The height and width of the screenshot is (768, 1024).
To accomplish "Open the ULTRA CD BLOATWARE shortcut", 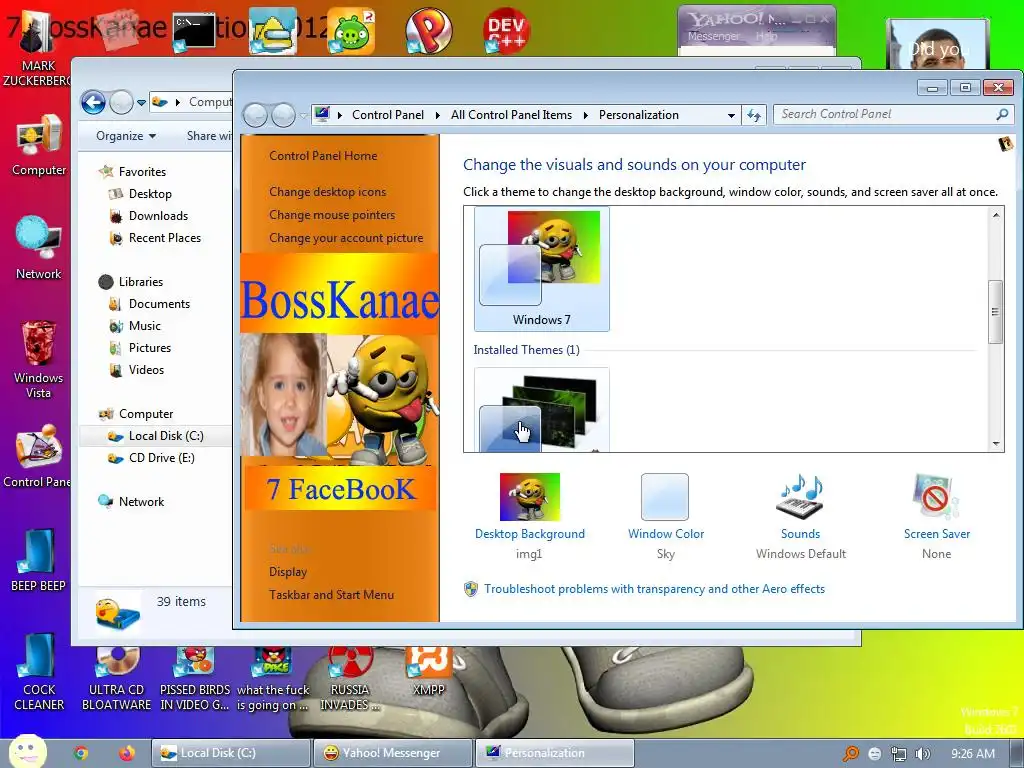I will click(116, 679).
